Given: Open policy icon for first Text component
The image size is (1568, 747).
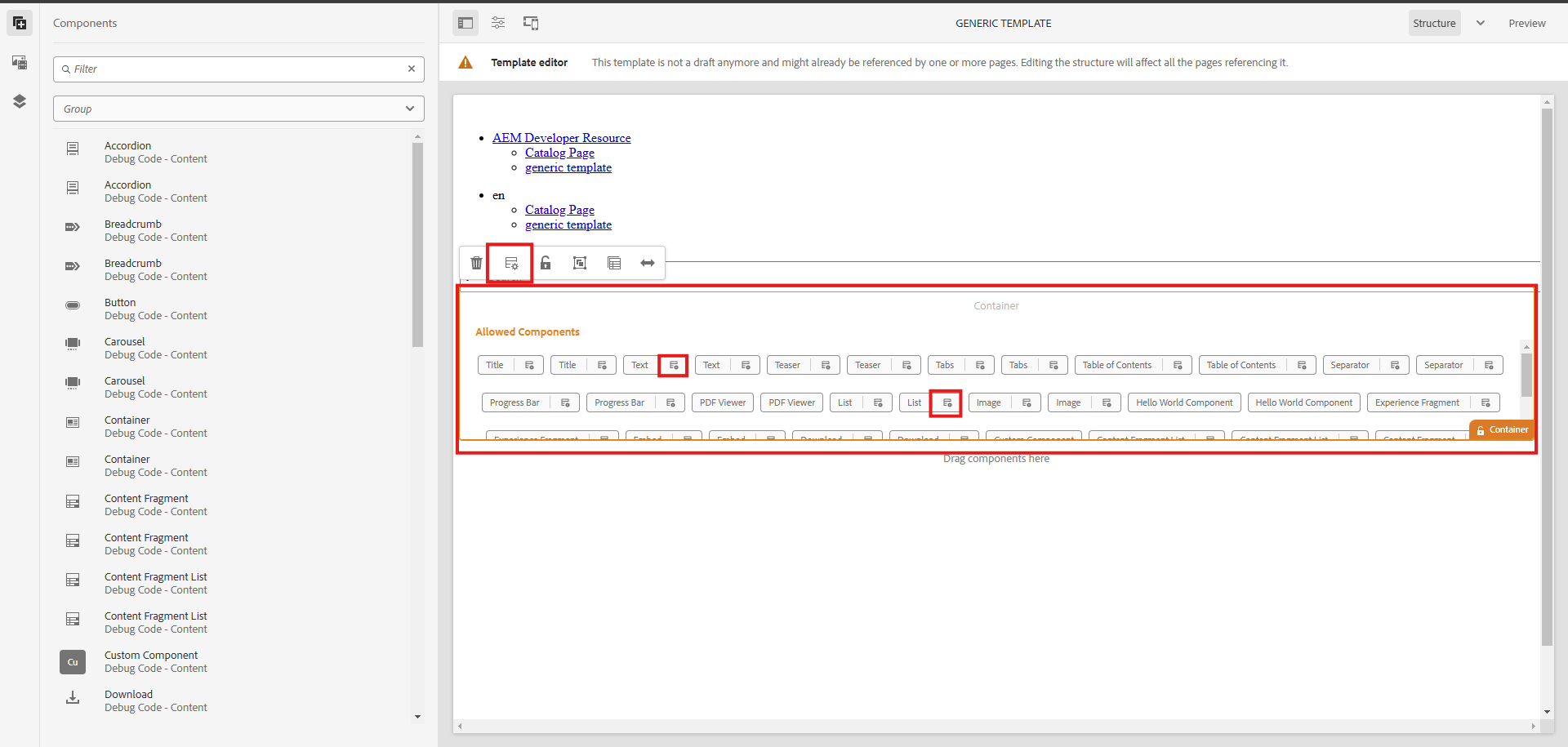Looking at the screenshot, I should [x=674, y=365].
